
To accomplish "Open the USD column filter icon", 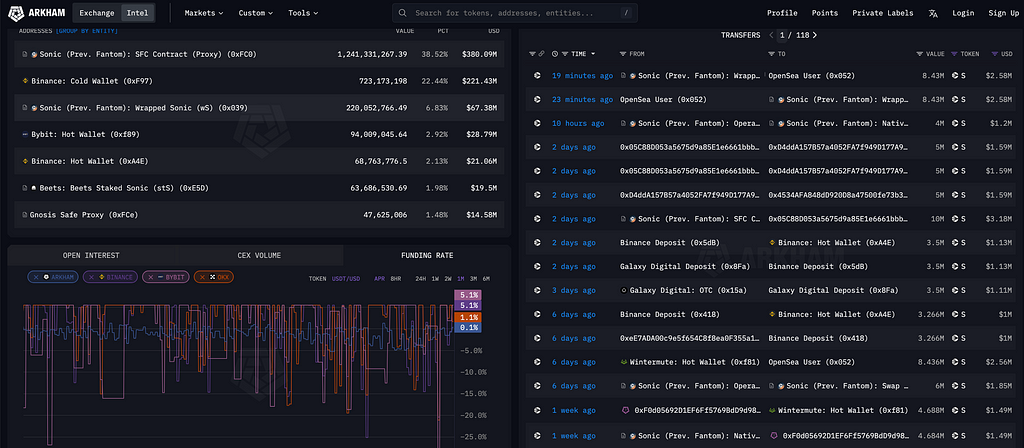I will 995,54.
